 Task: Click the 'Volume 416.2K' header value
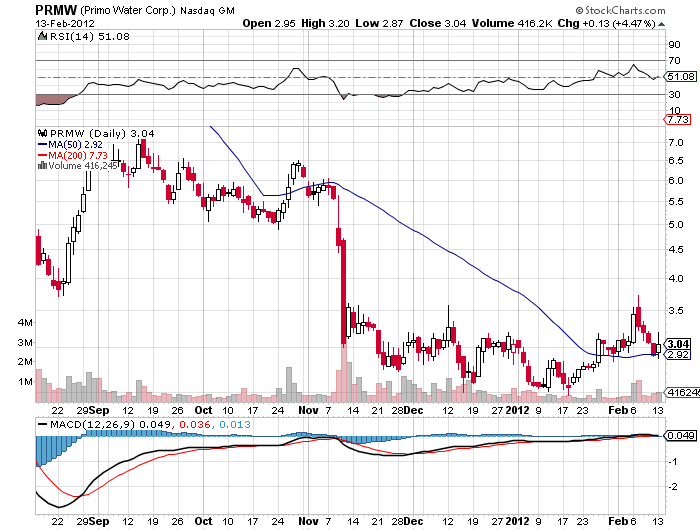coord(512,23)
